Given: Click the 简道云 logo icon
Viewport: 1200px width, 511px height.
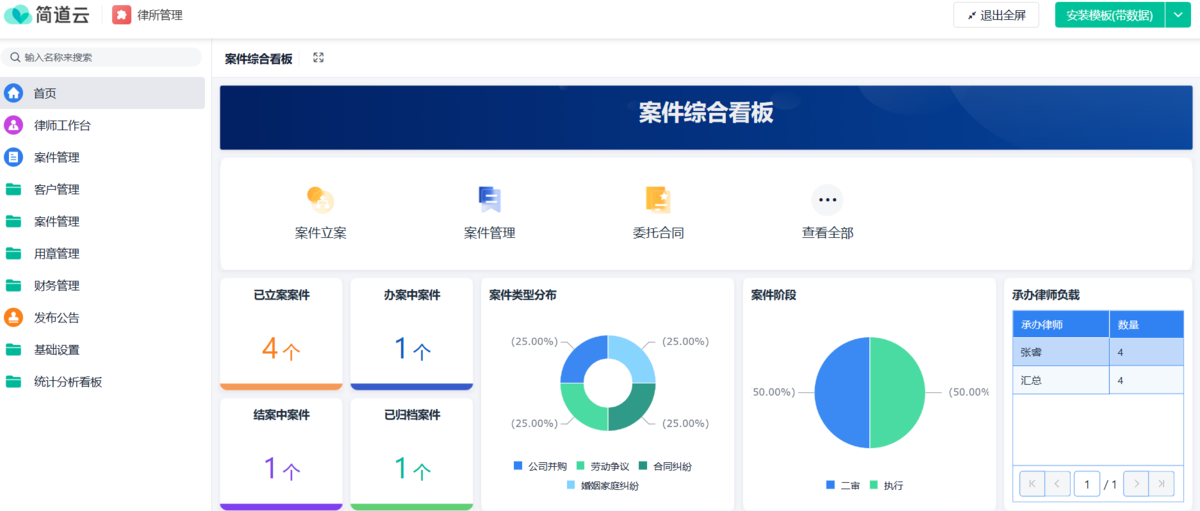Looking at the screenshot, I should pos(18,15).
